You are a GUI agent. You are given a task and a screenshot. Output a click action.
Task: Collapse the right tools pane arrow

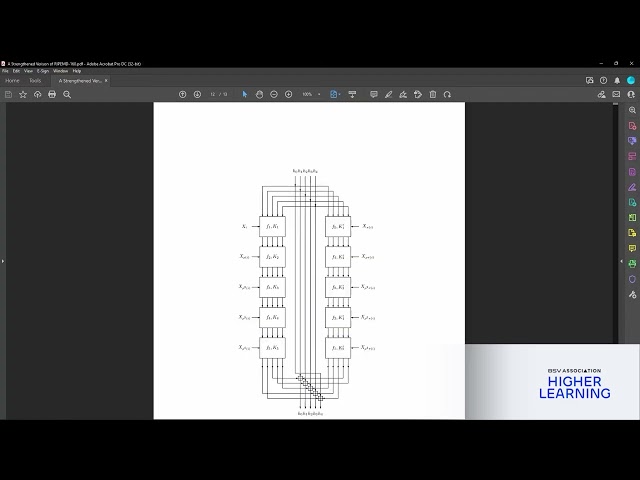(x=622, y=261)
